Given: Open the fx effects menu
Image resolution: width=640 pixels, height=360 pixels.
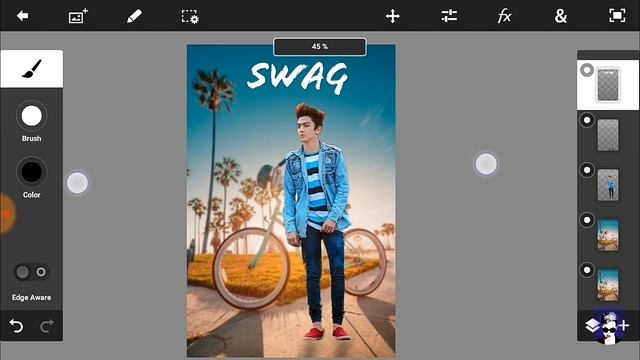Looking at the screenshot, I should pos(504,16).
